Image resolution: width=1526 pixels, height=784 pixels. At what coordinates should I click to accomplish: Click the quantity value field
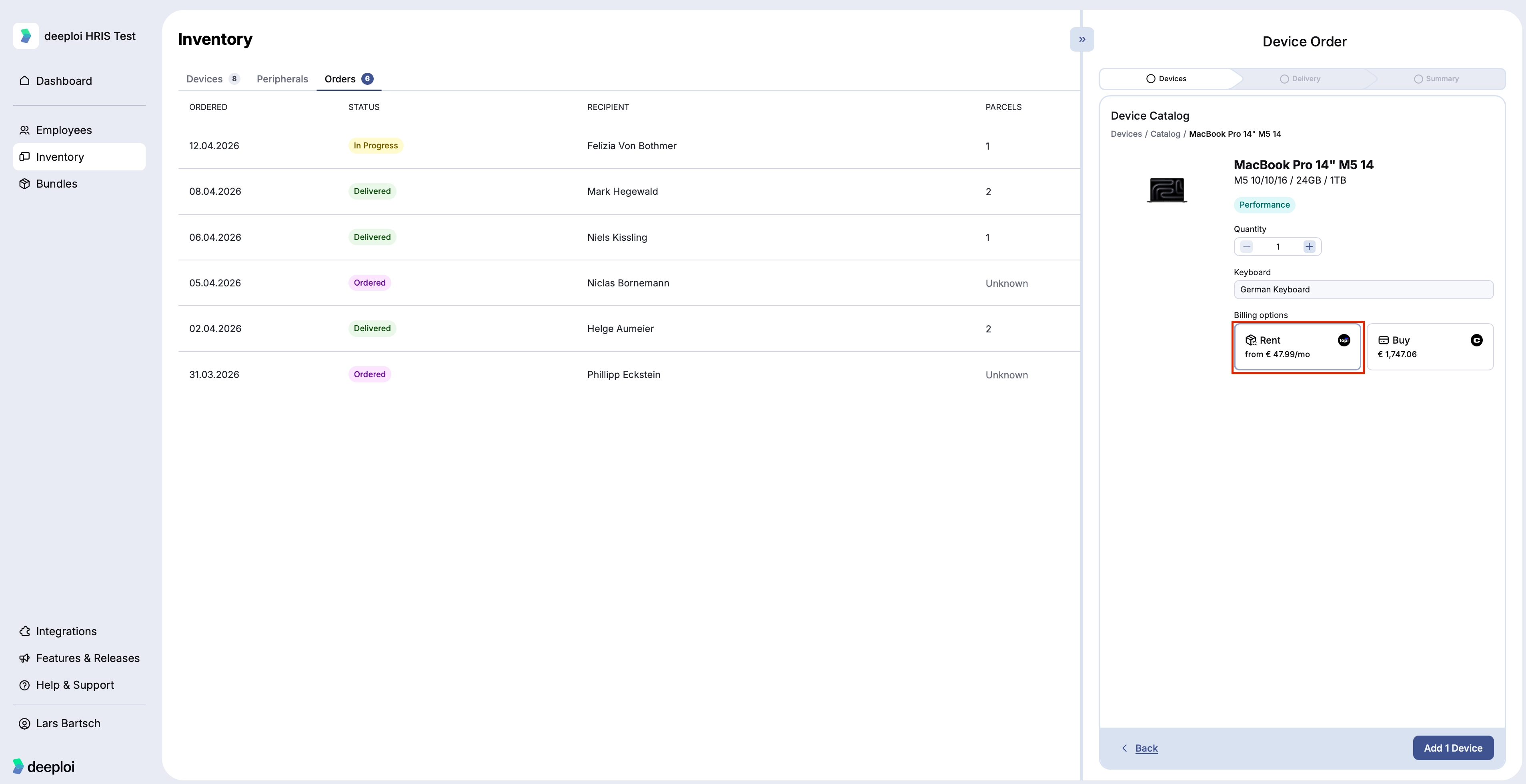coord(1278,246)
